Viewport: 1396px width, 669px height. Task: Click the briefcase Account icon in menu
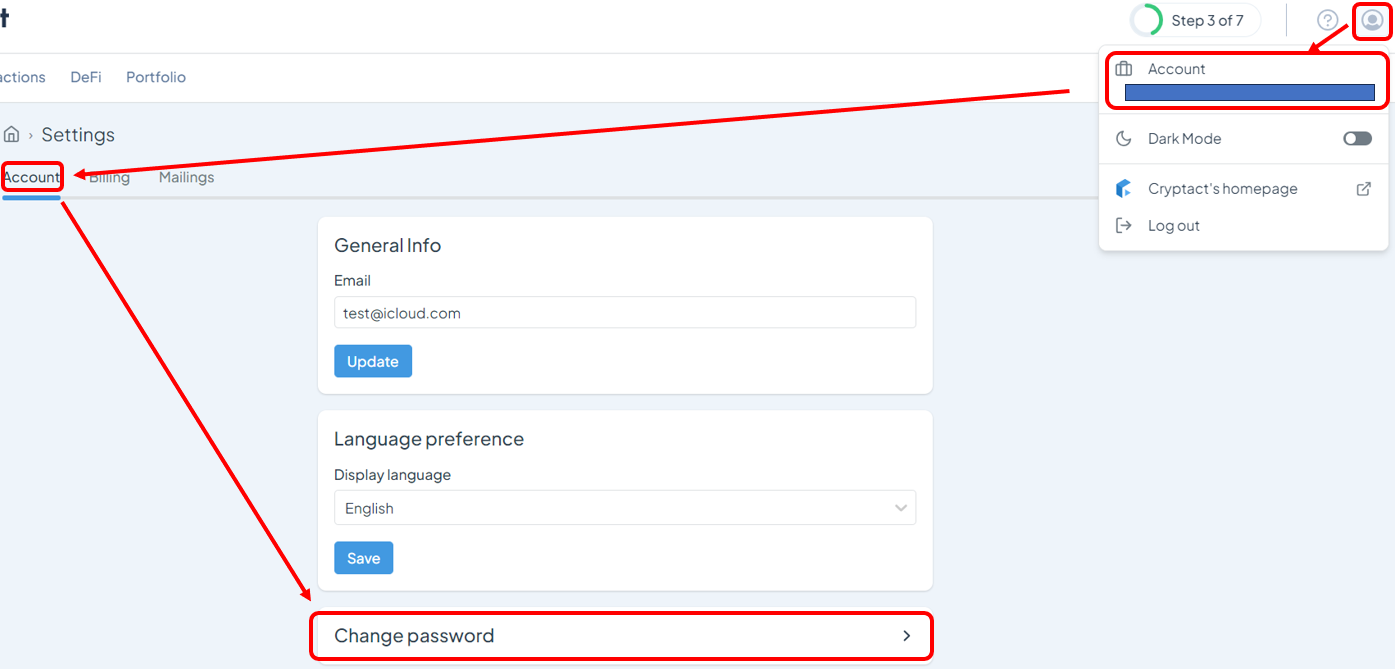click(1124, 69)
